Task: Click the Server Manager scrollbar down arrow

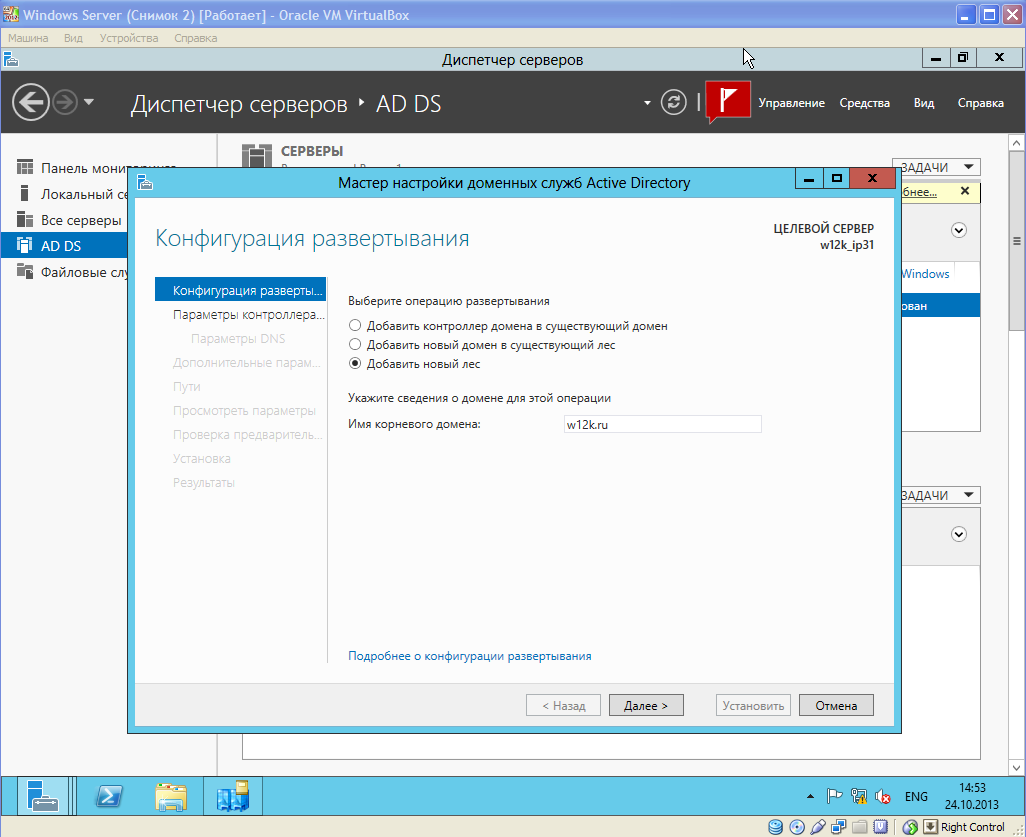Action: point(1016,767)
